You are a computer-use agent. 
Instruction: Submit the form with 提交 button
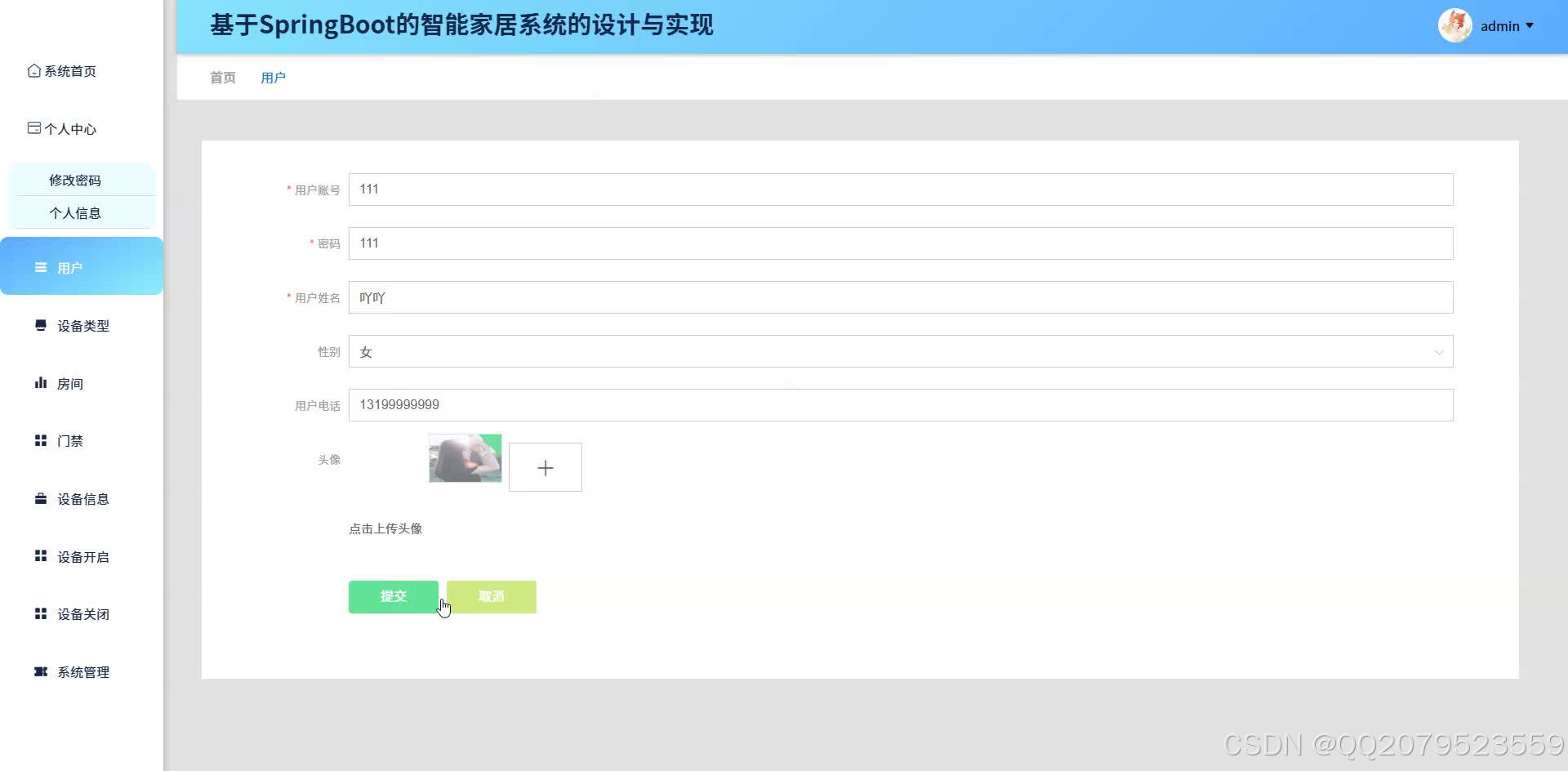(393, 596)
